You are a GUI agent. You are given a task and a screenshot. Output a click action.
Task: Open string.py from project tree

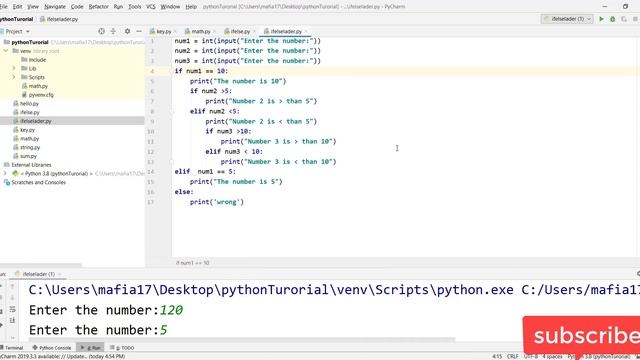pos(30,147)
